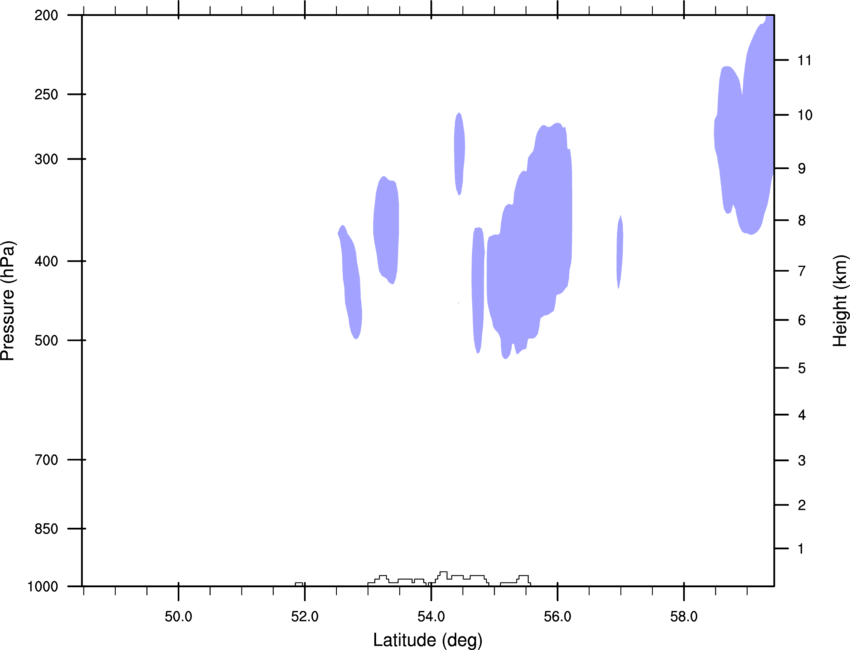Pick the 5 km height label
This screenshot has height=650, width=850.
pyautogui.click(x=802, y=369)
